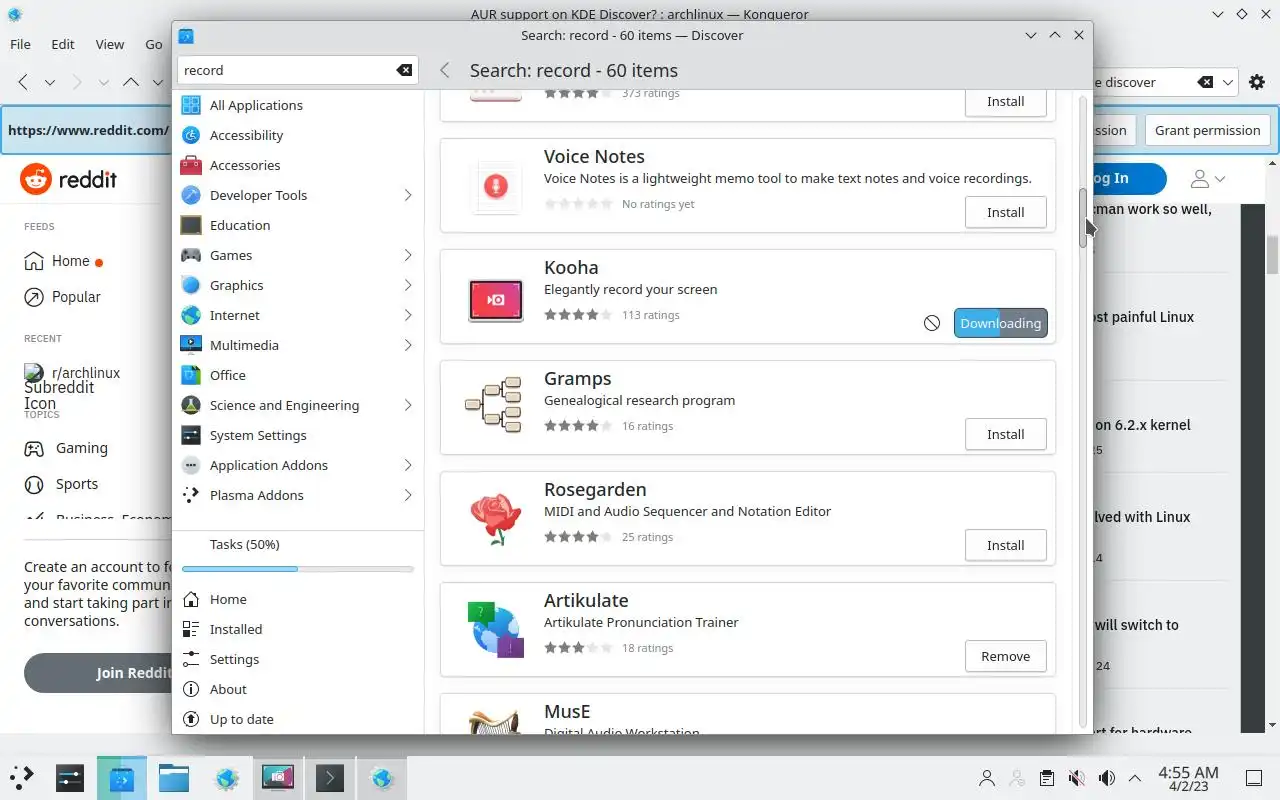Open Konsole terminal from taskbar
The height and width of the screenshot is (800, 1280).
pyautogui.click(x=330, y=777)
